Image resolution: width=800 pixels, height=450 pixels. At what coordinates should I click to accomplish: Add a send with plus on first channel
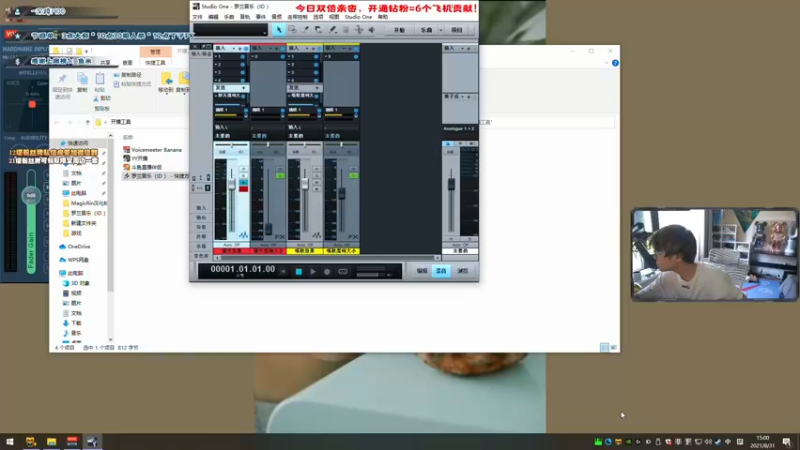pyautogui.click(x=243, y=88)
